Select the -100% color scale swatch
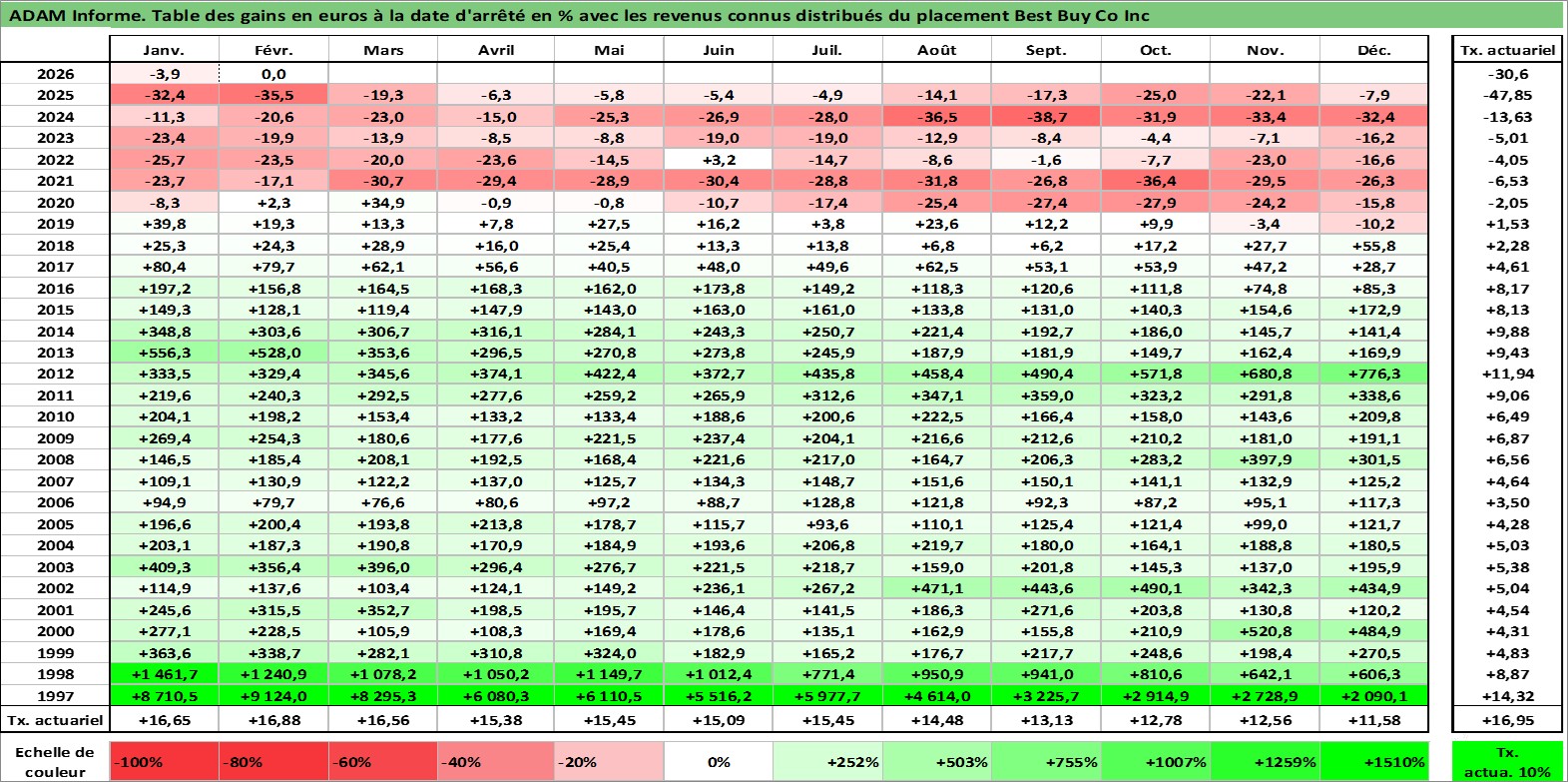Viewport: 1568px width, 782px height. tap(164, 761)
